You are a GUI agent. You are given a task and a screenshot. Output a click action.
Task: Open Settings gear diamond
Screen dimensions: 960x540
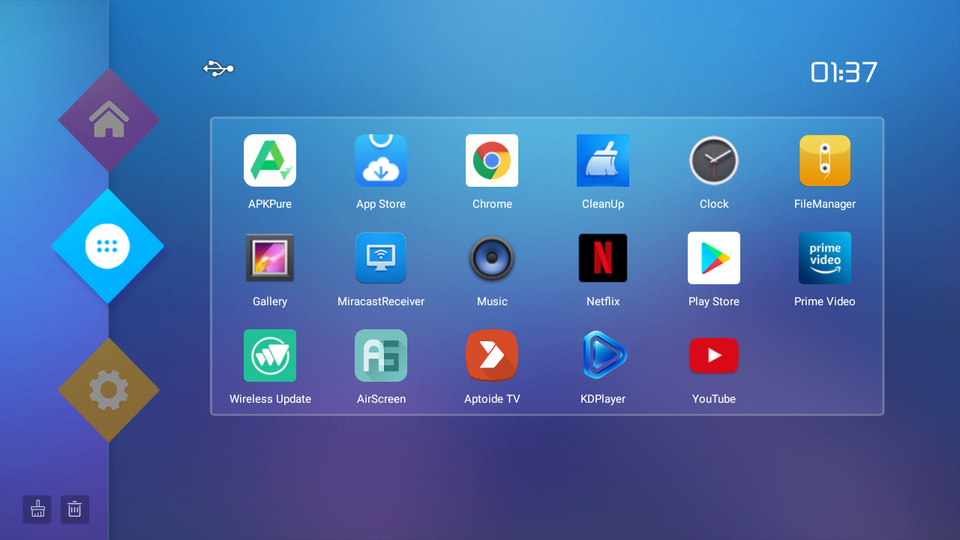tap(109, 390)
